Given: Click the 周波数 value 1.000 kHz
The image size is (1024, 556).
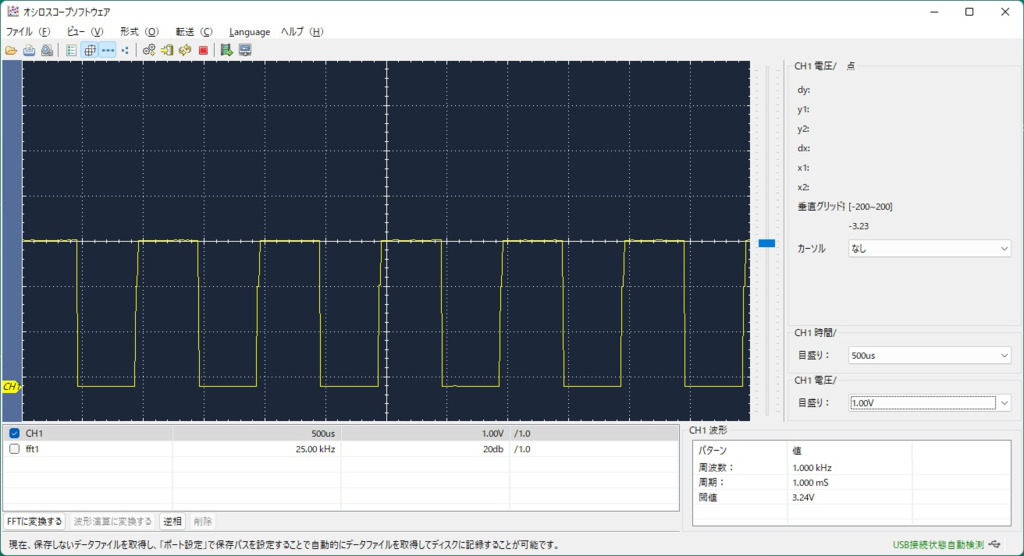Looking at the screenshot, I should 812,468.
